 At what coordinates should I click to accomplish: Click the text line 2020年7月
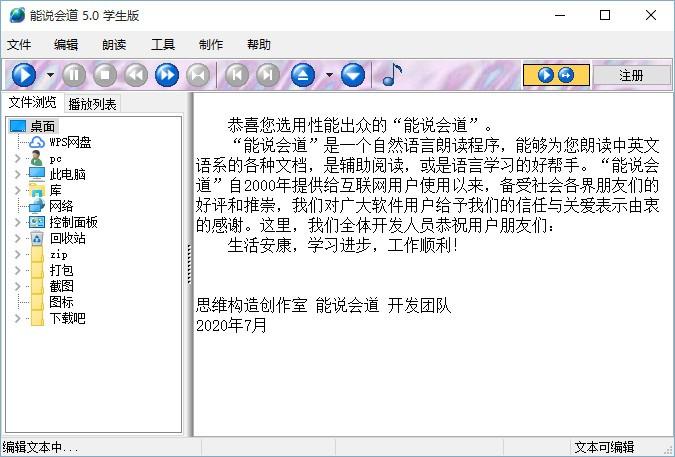coord(232,325)
